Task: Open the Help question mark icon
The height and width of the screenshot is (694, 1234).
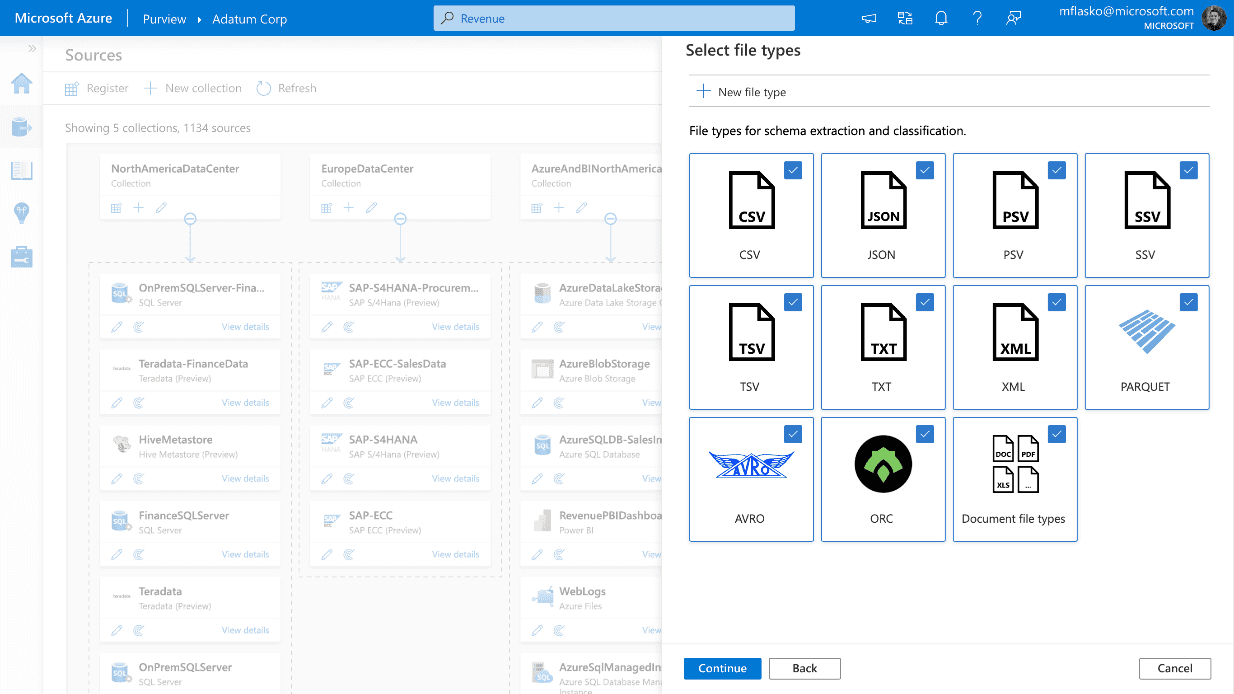Action: click(977, 18)
